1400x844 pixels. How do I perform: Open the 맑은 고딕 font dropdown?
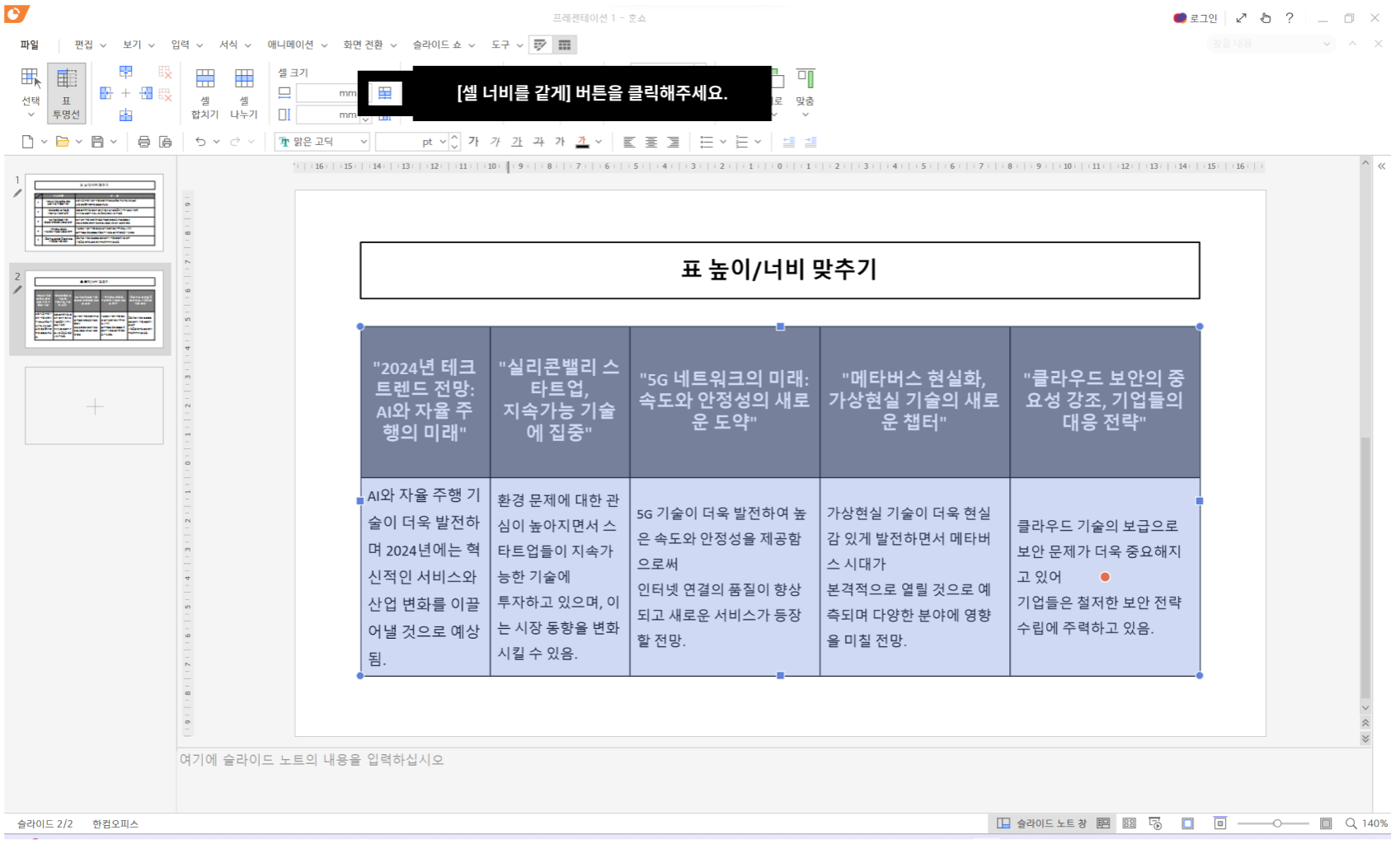(x=322, y=141)
